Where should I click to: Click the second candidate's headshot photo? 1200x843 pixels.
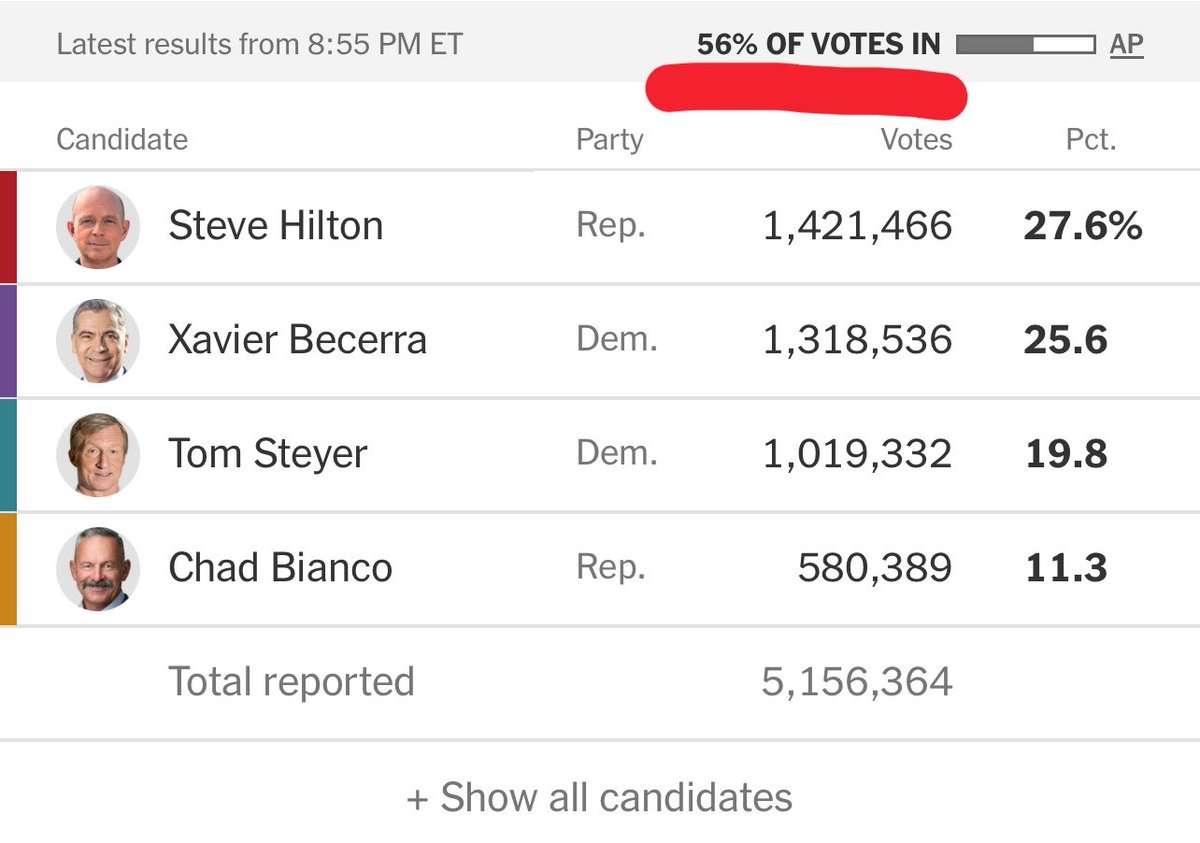pos(98,341)
